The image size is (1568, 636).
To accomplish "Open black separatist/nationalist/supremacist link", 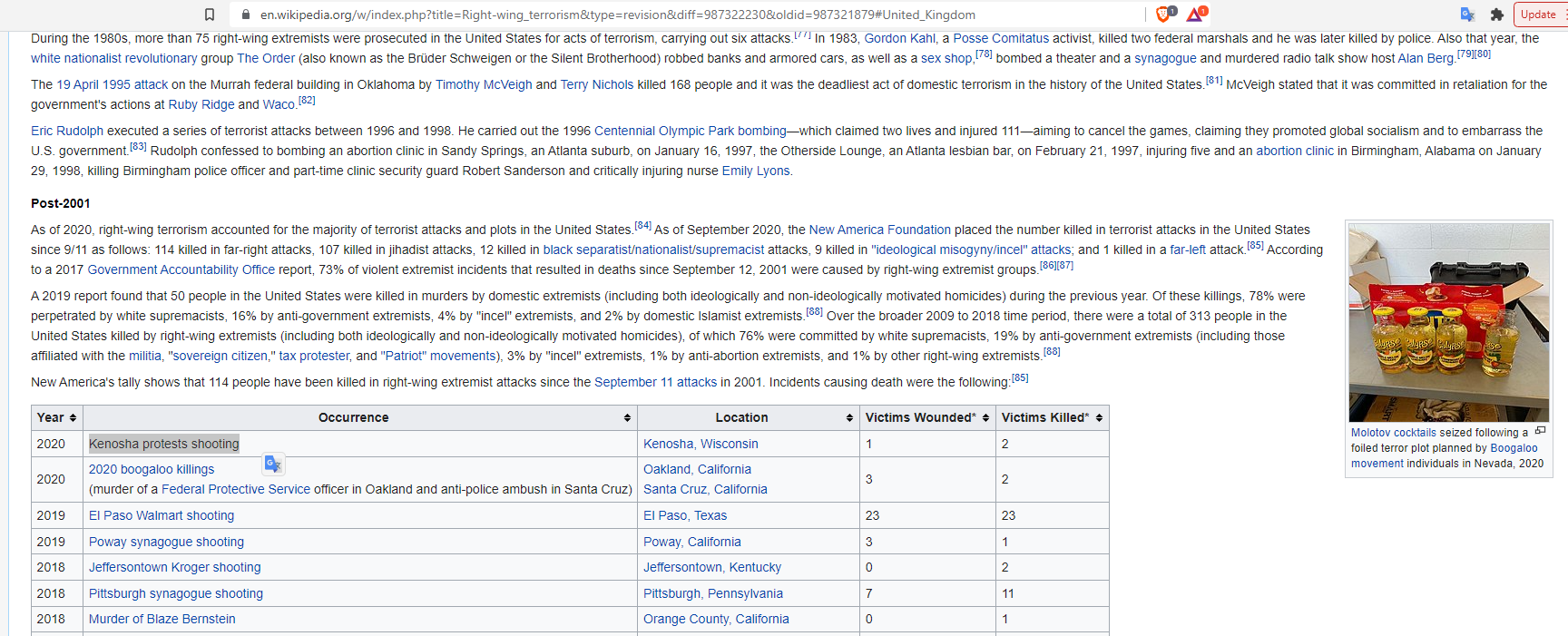I will tap(653, 250).
